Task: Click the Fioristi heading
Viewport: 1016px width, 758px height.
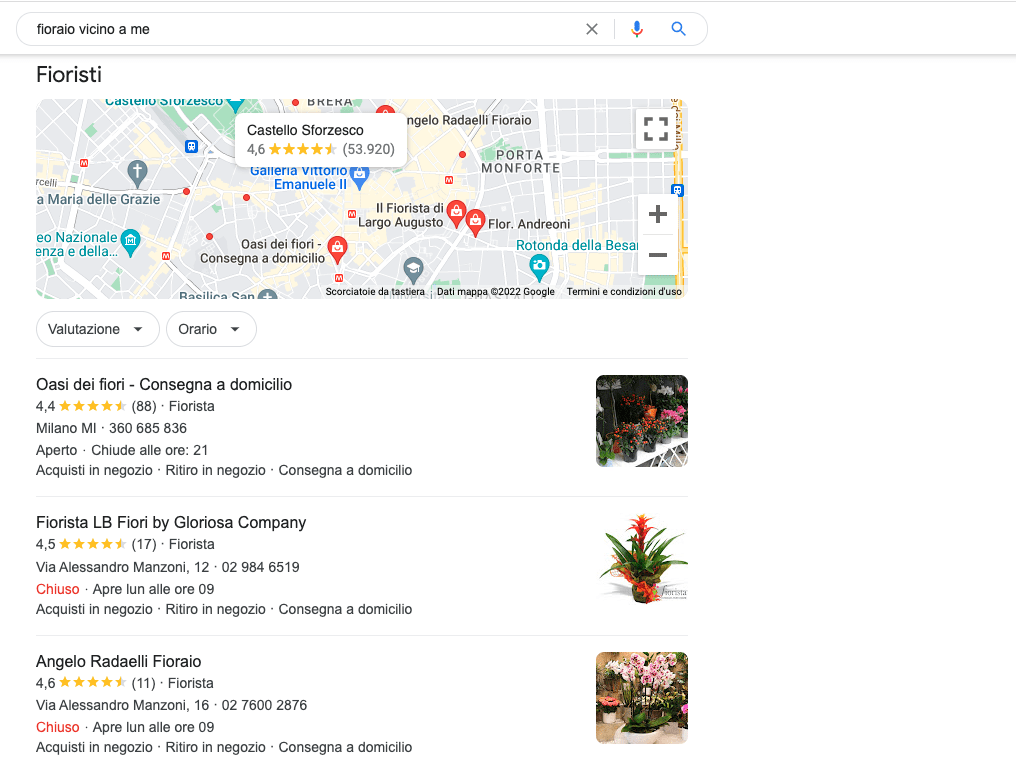Action: (69, 75)
